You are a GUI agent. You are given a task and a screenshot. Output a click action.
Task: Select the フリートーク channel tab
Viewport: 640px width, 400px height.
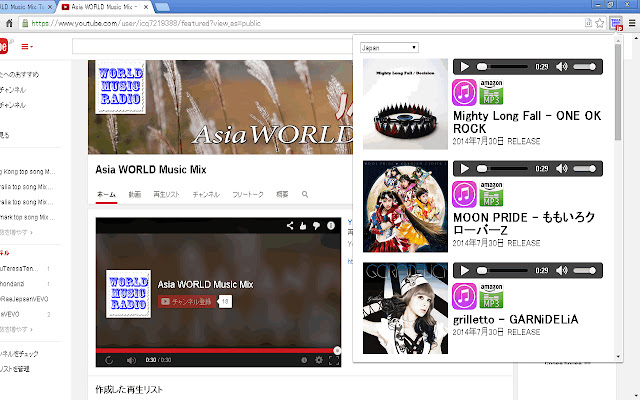(248, 194)
